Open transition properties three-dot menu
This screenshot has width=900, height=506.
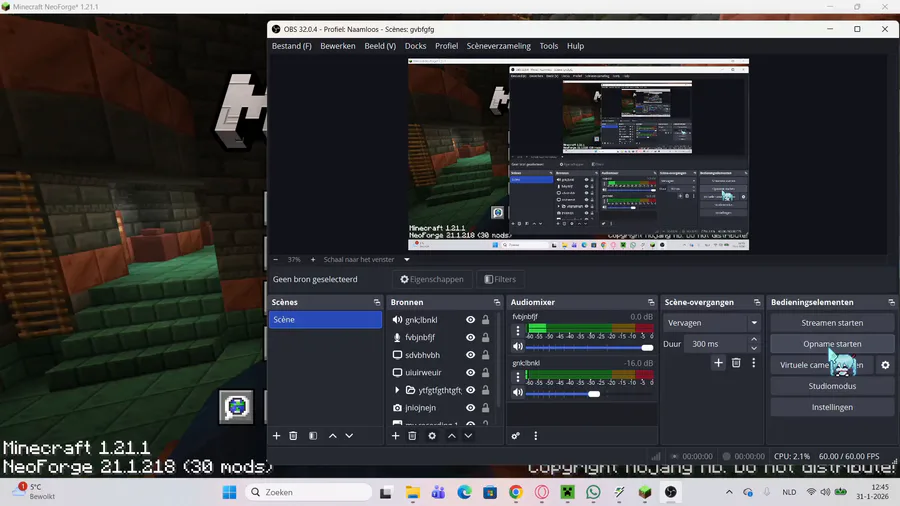[x=754, y=363]
